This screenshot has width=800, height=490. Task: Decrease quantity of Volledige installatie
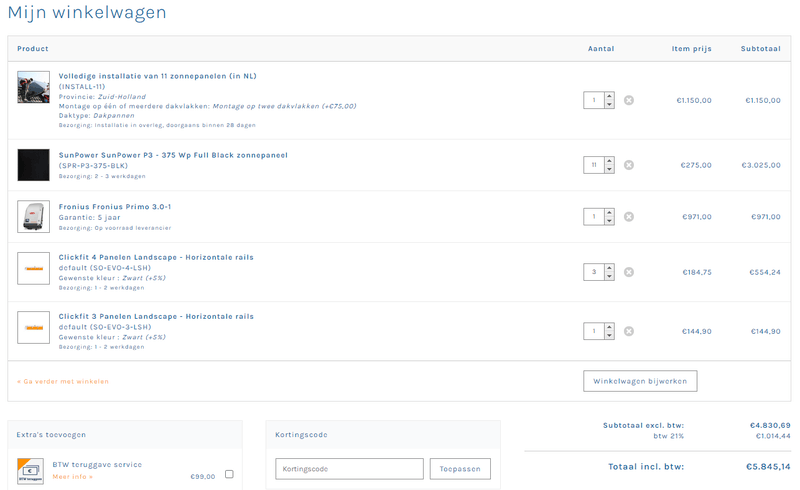[x=609, y=104]
